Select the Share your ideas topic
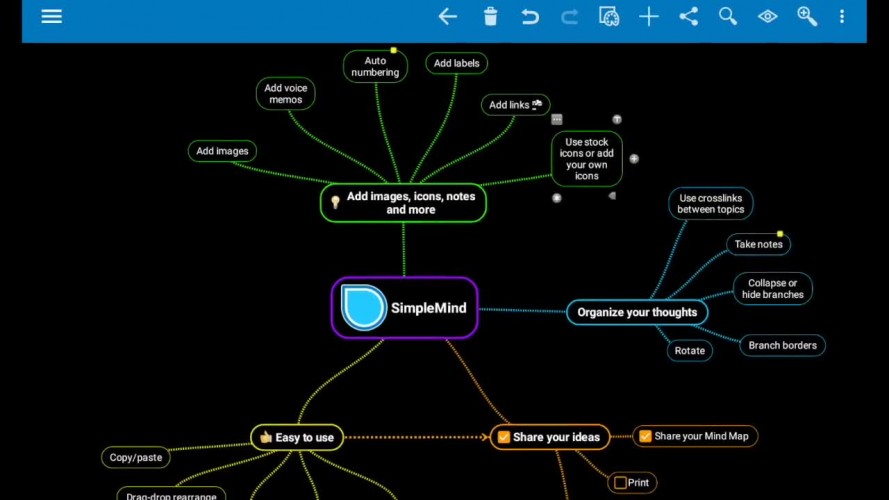The width and height of the screenshot is (889, 500). tap(549, 437)
